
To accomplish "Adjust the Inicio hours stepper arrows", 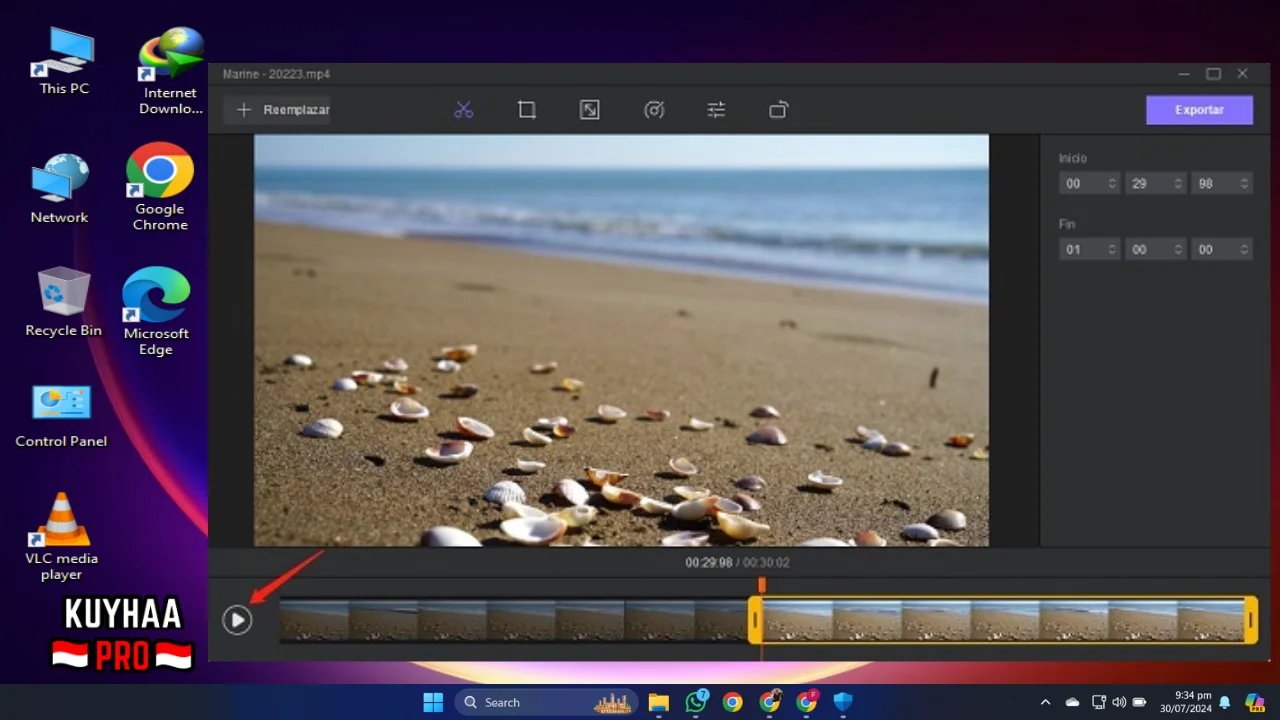I will (x=1111, y=184).
